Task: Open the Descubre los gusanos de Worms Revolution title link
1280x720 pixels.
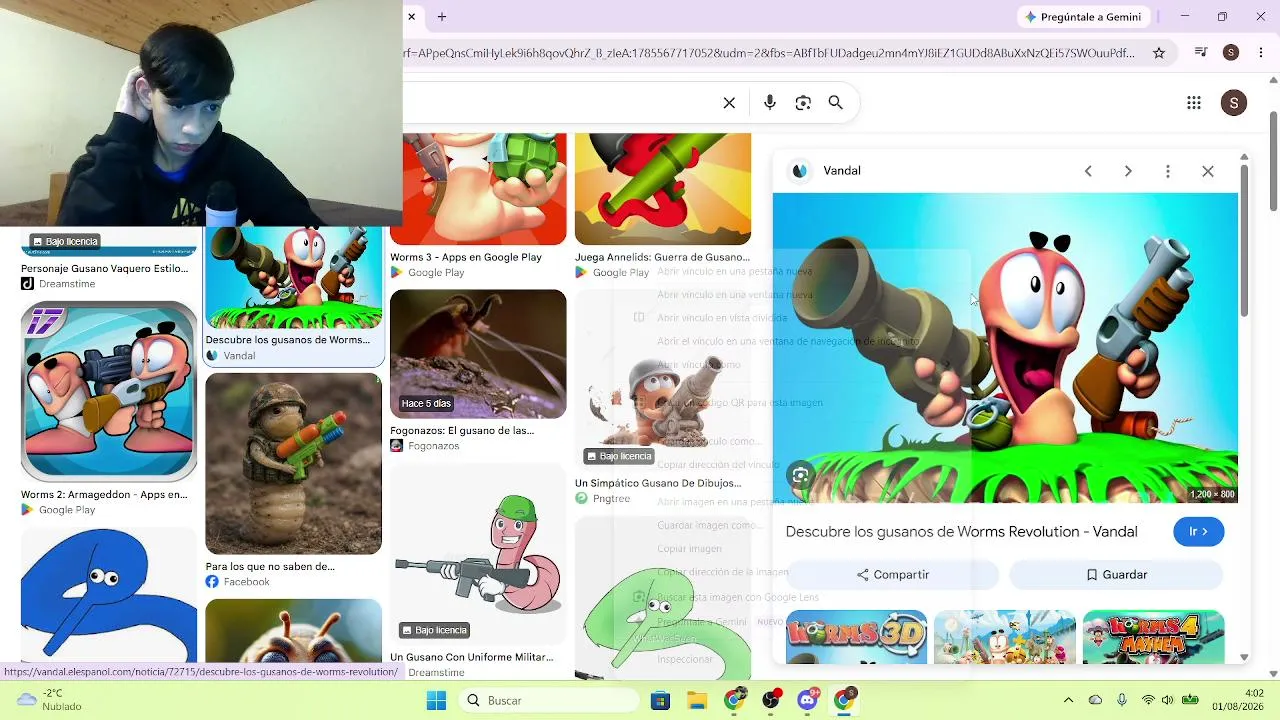Action: 962,532
